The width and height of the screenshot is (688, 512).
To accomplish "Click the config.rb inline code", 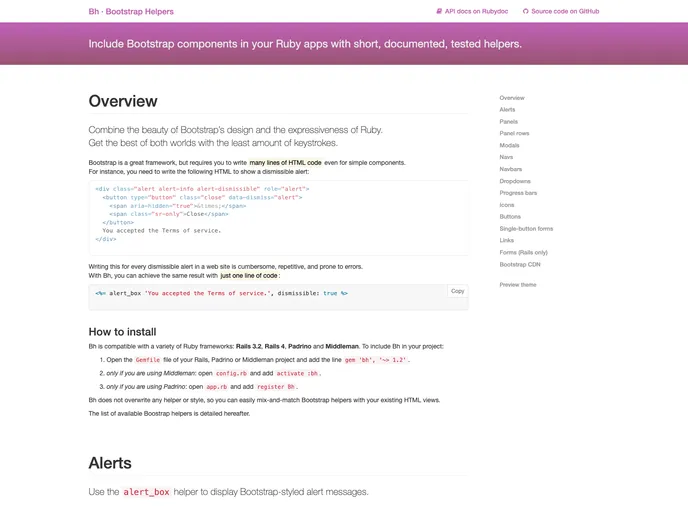I will pyautogui.click(x=231, y=373).
